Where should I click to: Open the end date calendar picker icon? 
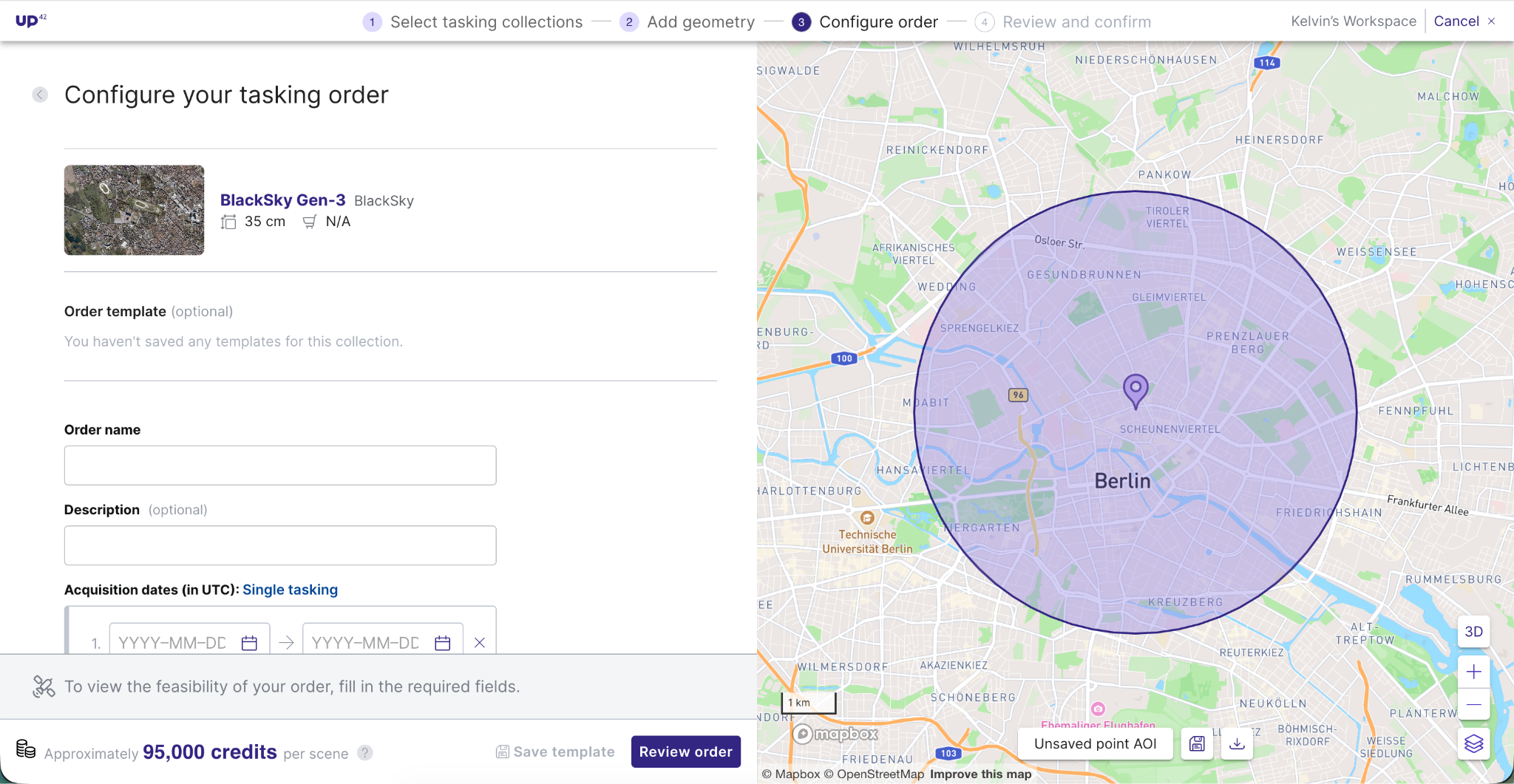pos(443,643)
